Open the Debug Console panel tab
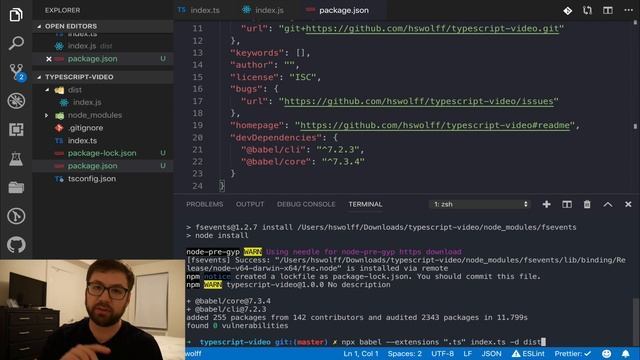640x360 pixels. (x=306, y=204)
